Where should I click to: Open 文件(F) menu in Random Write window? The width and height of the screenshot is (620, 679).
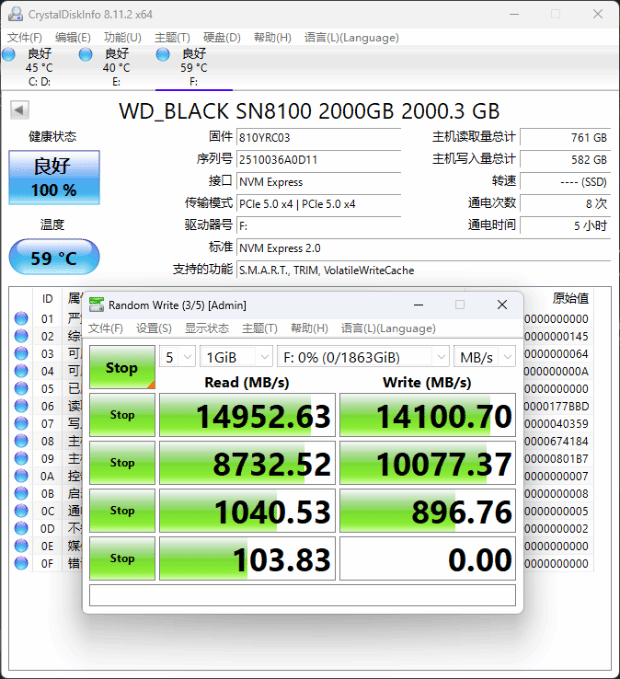click(106, 328)
